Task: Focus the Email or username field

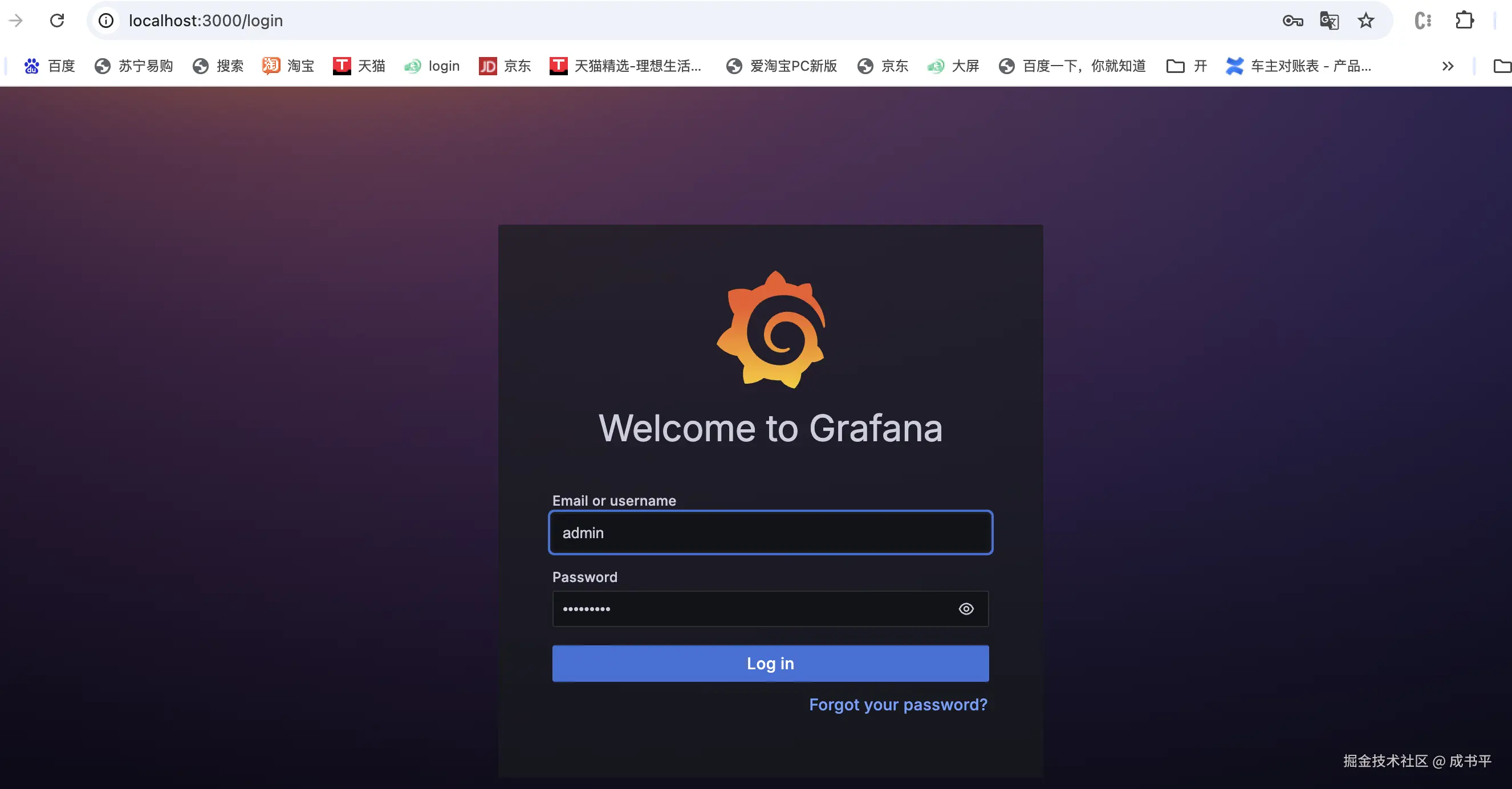Action: click(x=770, y=532)
